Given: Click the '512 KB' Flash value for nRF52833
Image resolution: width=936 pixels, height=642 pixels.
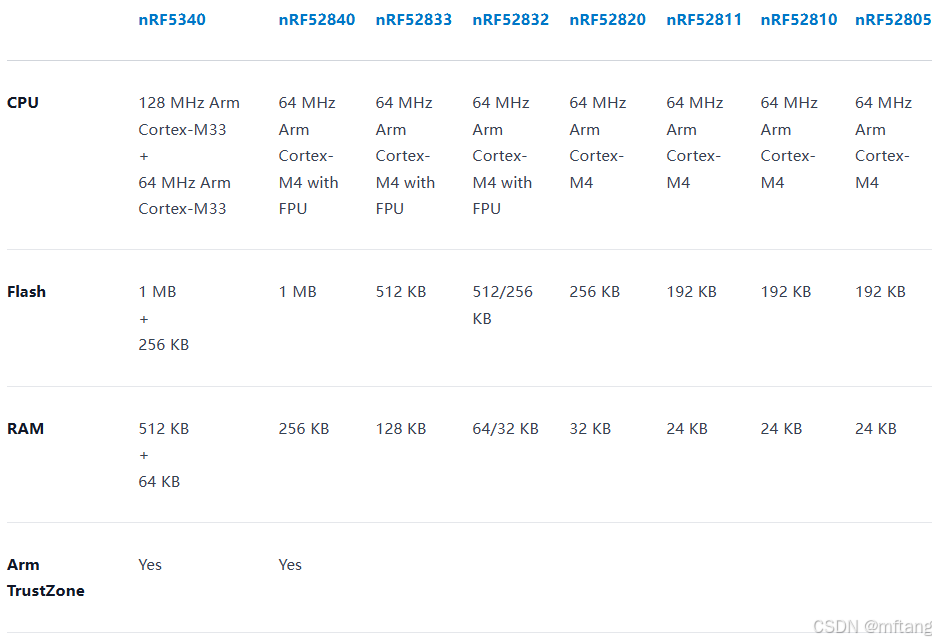Looking at the screenshot, I should tap(401, 291).
